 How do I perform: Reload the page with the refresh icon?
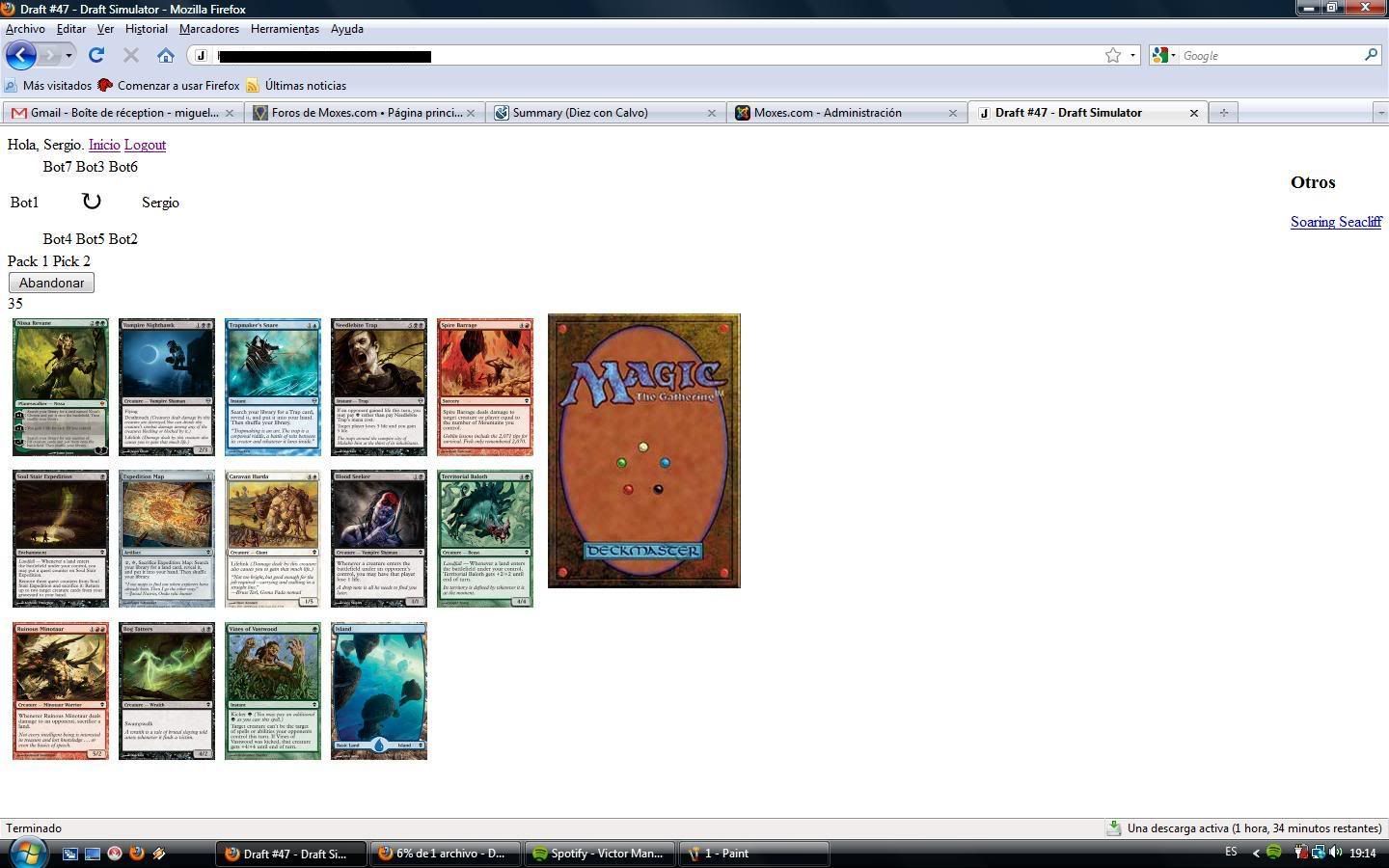click(96, 55)
